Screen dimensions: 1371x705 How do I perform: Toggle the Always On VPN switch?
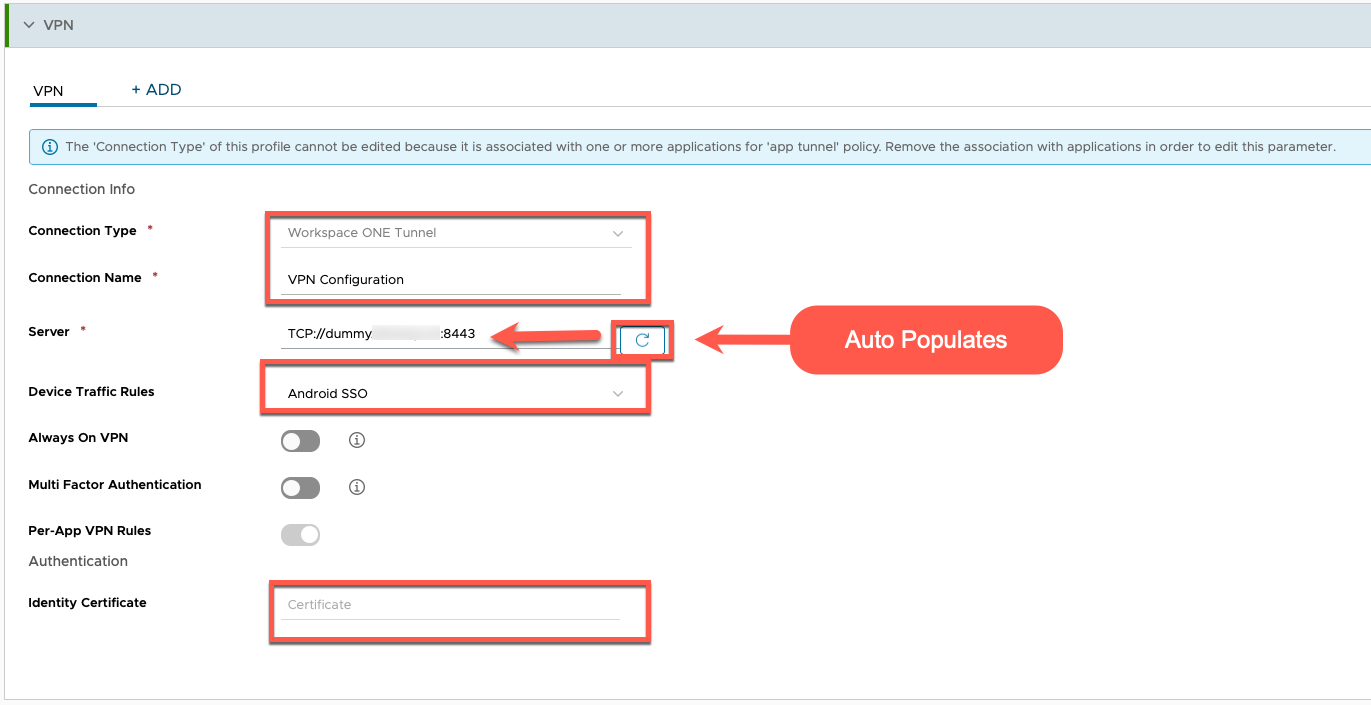tap(300, 440)
